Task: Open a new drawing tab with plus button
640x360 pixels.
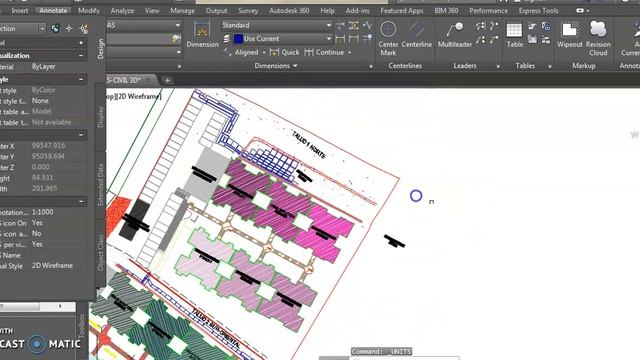Action: [167, 80]
